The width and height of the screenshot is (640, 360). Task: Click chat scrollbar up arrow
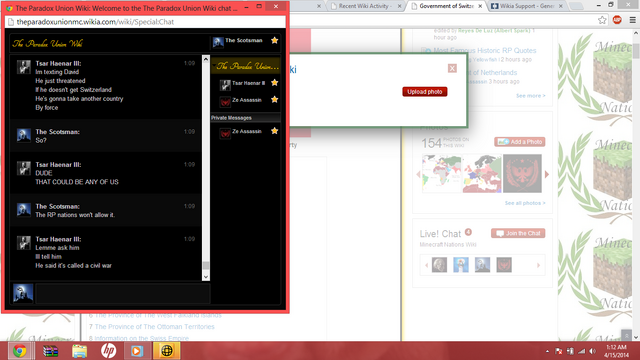pos(206,59)
